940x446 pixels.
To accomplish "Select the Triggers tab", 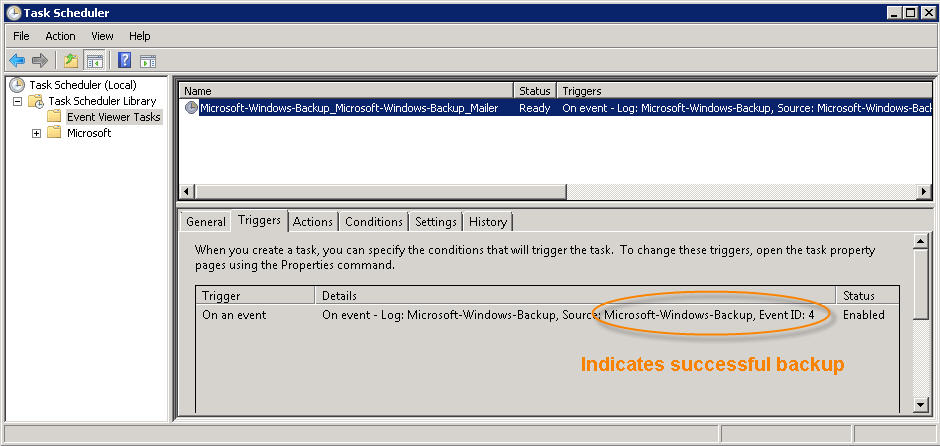I will click(260, 220).
